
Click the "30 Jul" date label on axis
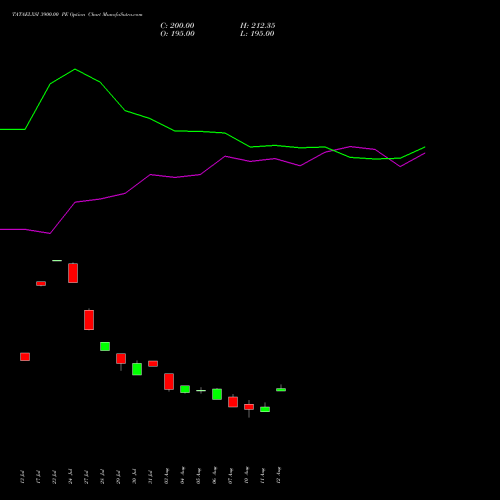(134, 477)
